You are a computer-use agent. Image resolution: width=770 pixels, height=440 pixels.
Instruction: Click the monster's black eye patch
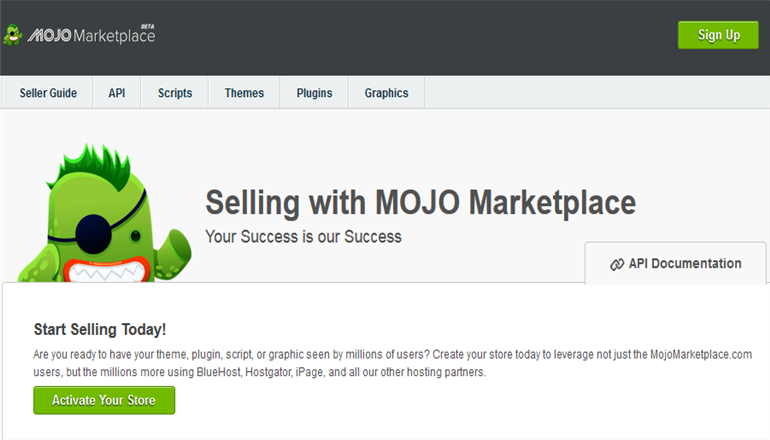pyautogui.click(x=93, y=234)
